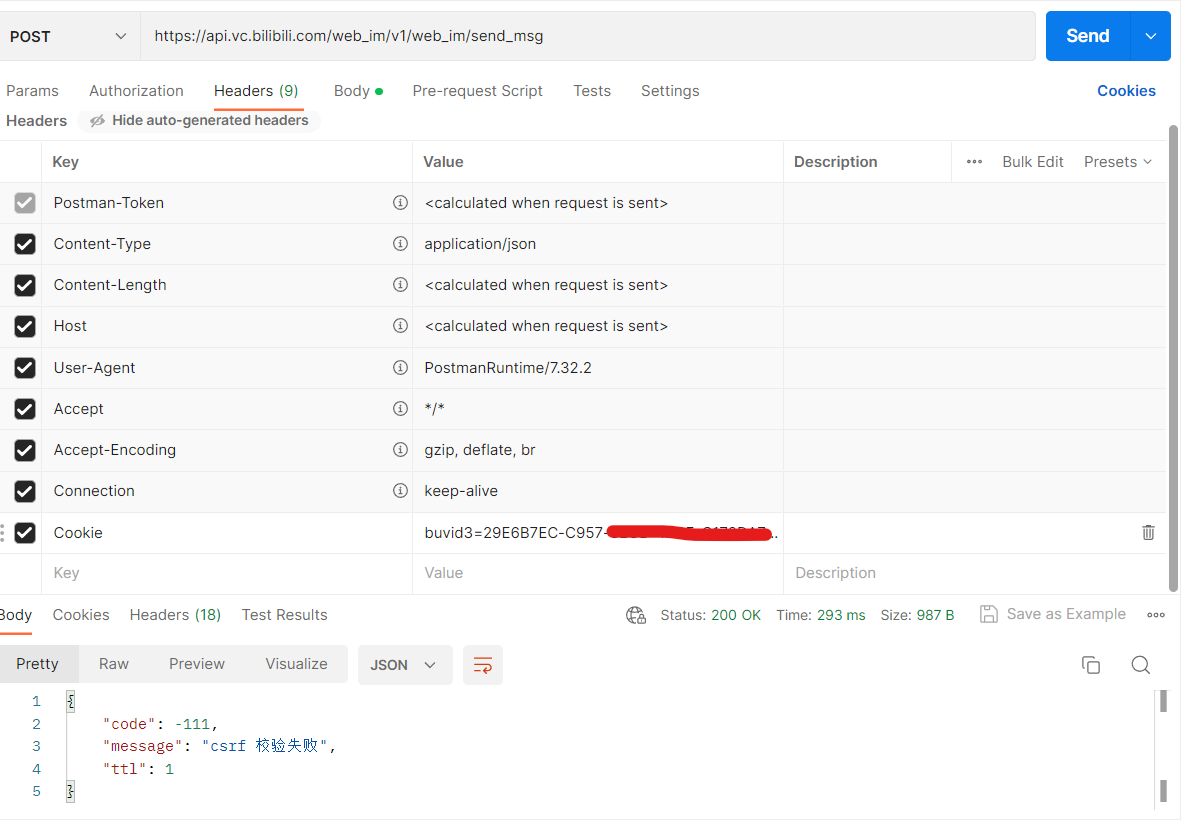
Task: Change response format from JSON
Action: pos(404,664)
